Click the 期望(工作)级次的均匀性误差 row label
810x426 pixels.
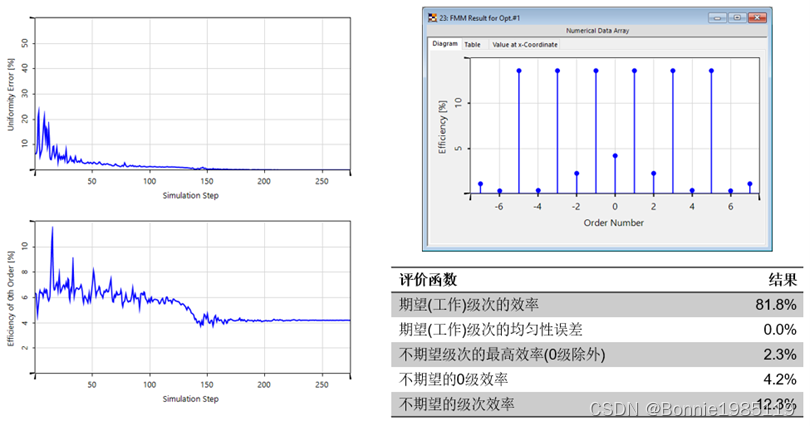click(490, 329)
